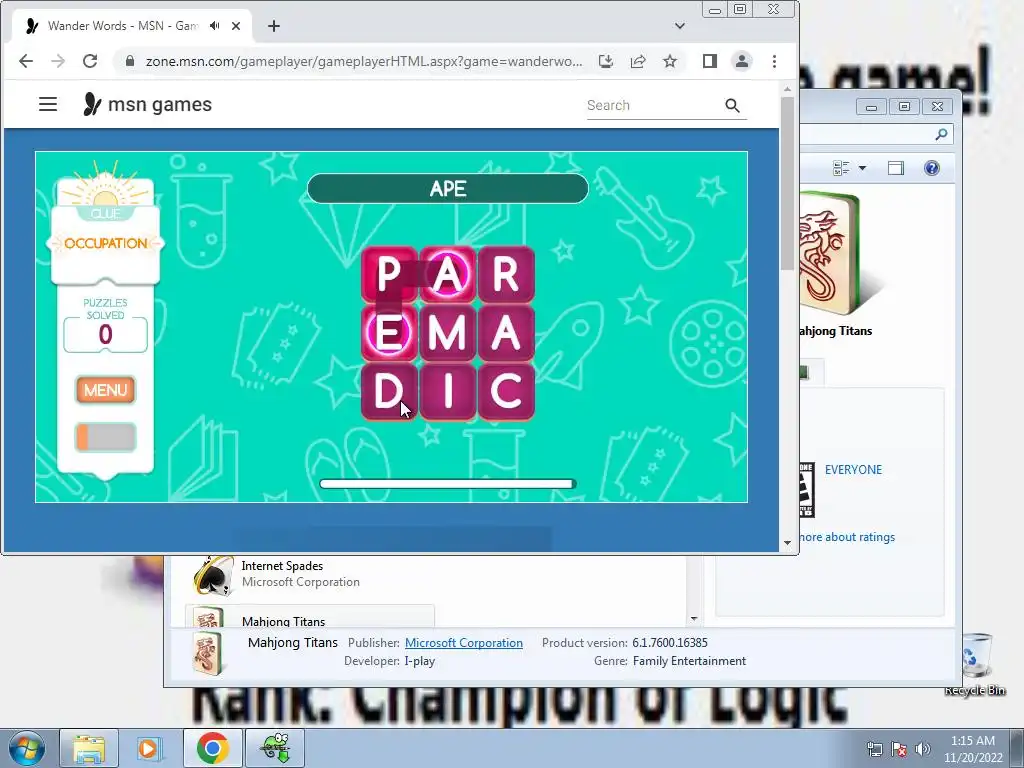Select the letter tile D

[389, 392]
